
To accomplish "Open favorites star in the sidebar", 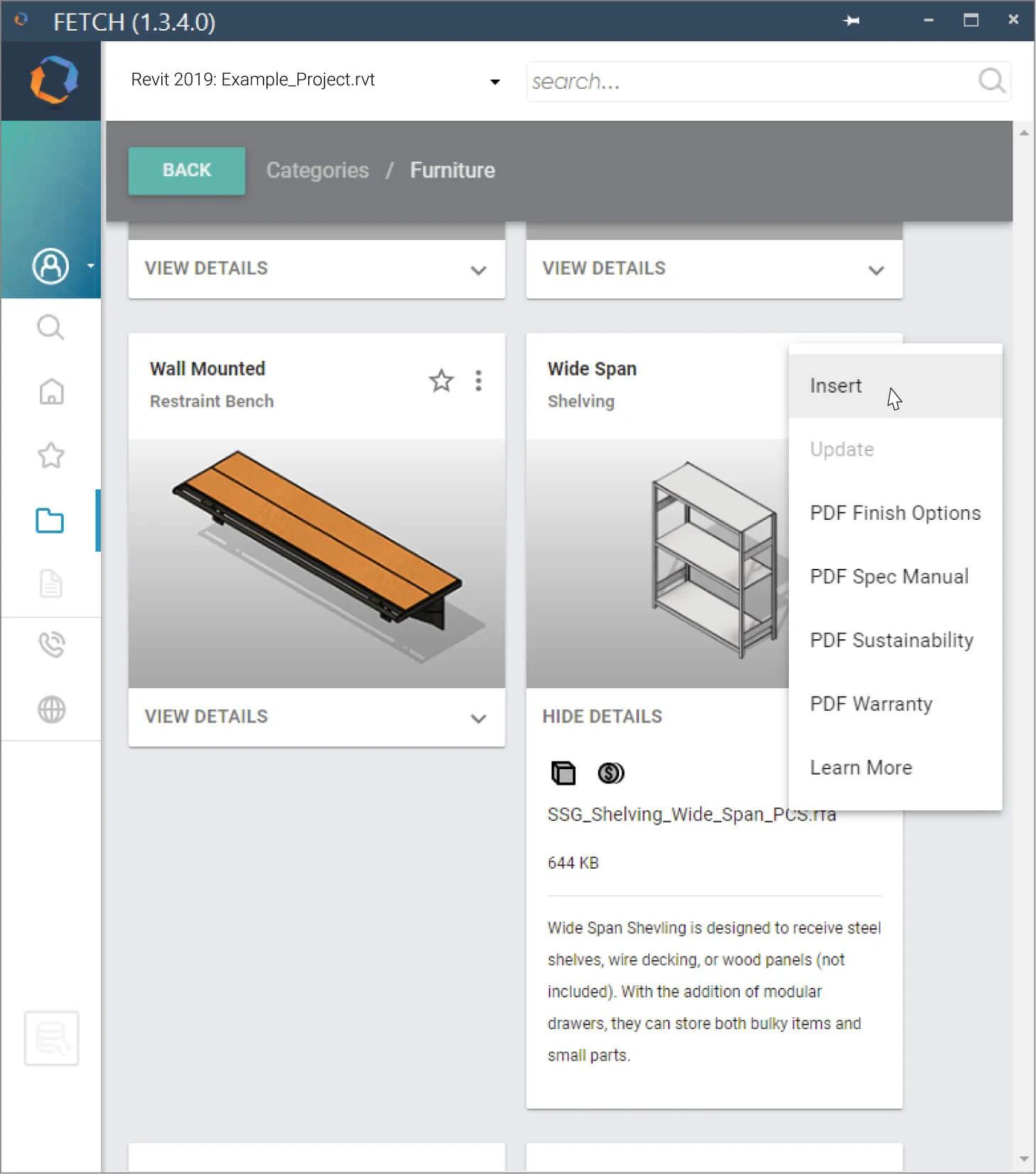I will pos(51,455).
